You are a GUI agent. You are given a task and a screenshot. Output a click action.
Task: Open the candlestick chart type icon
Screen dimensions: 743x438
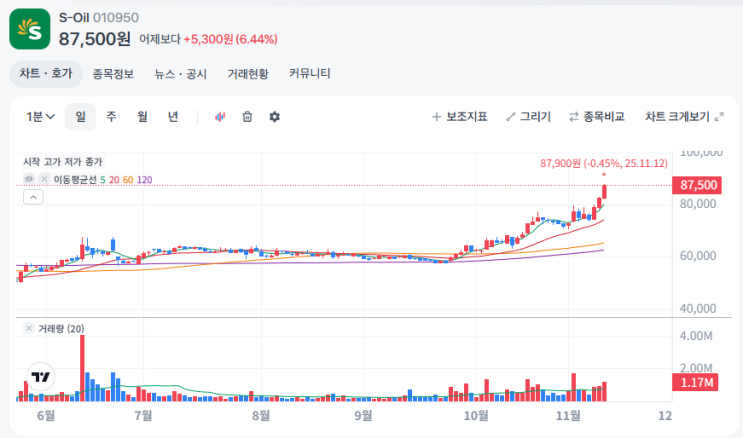pyautogui.click(x=220, y=117)
